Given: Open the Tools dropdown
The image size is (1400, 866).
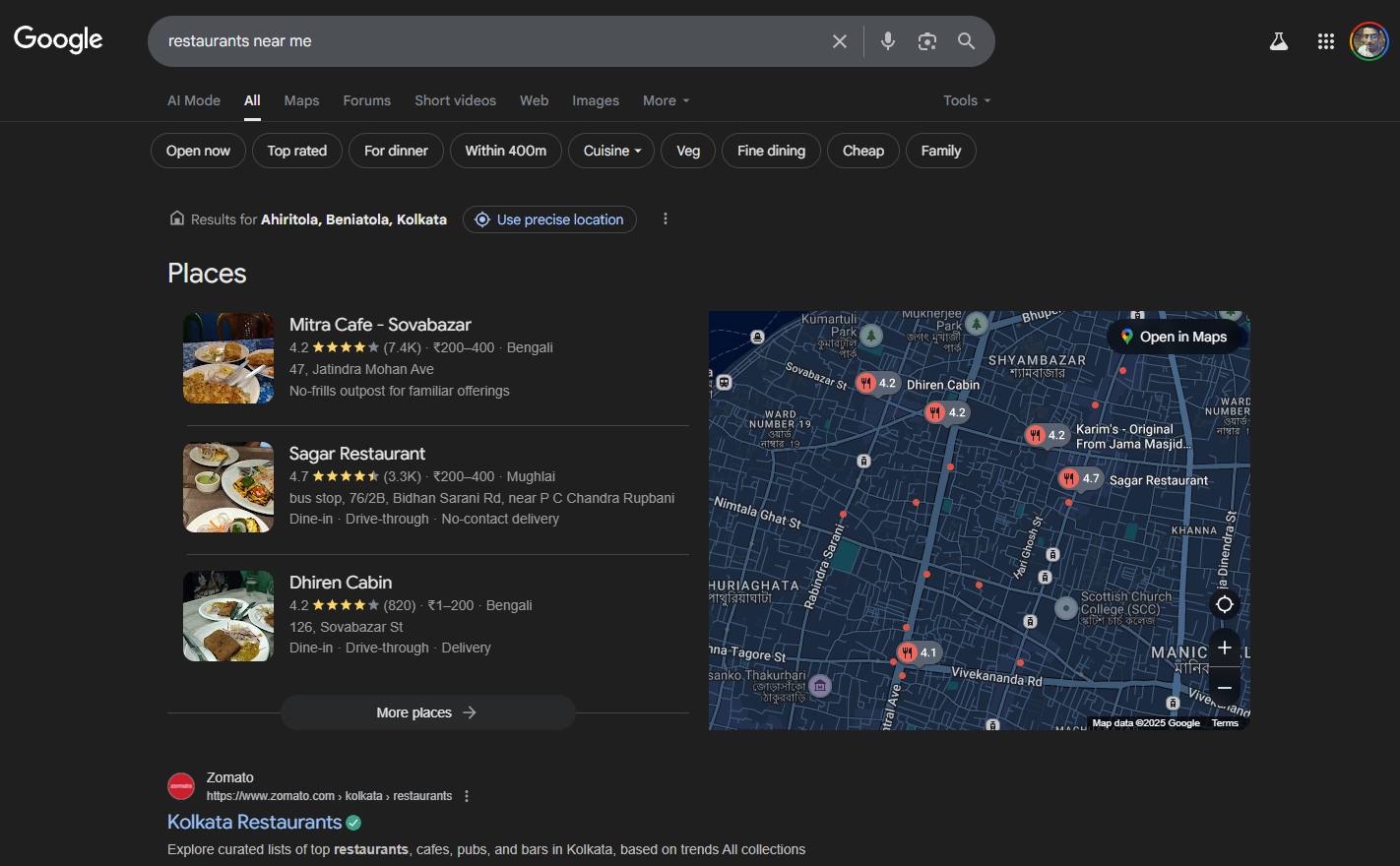Looking at the screenshot, I should [964, 100].
